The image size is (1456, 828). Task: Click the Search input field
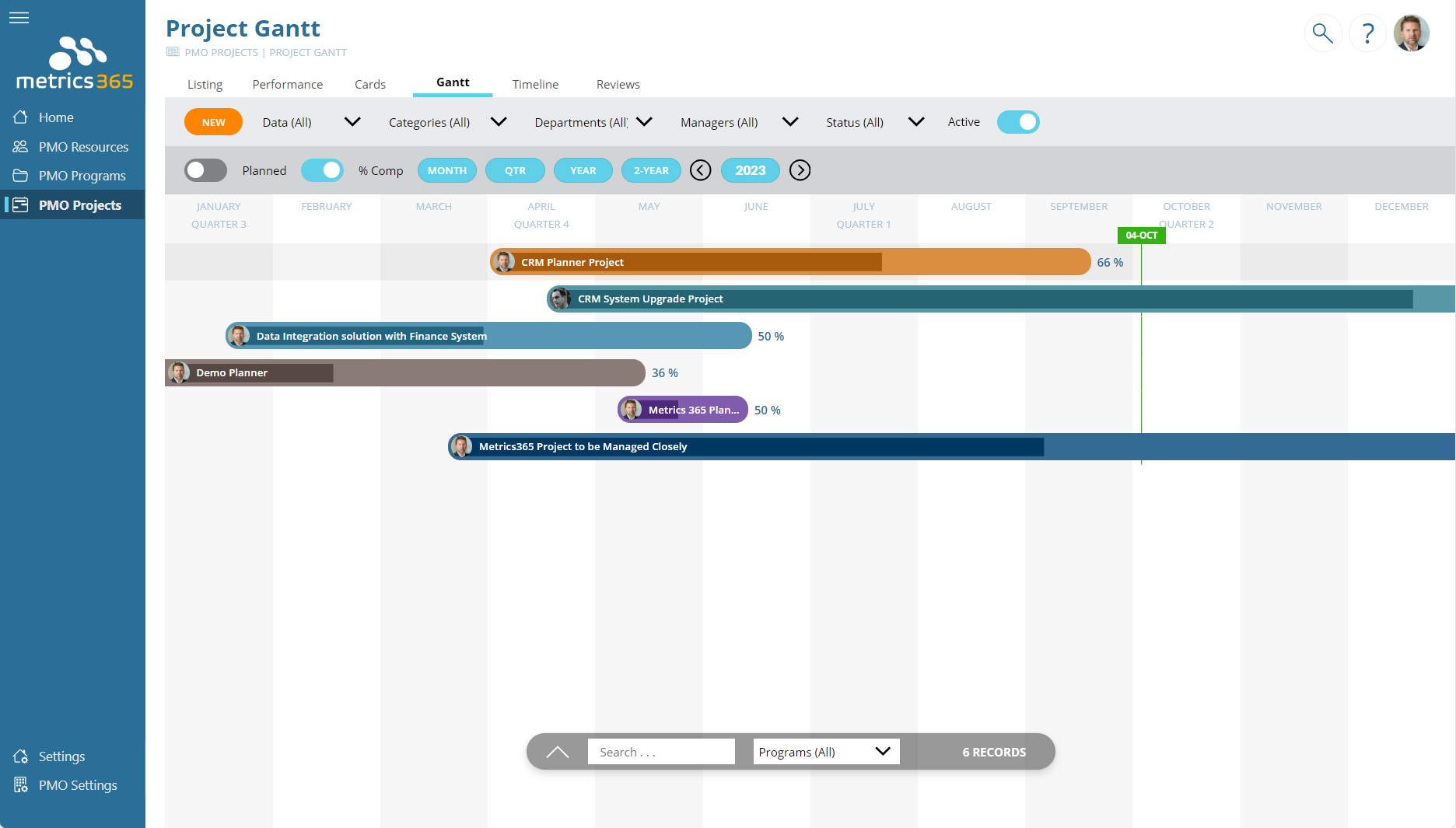coord(661,752)
